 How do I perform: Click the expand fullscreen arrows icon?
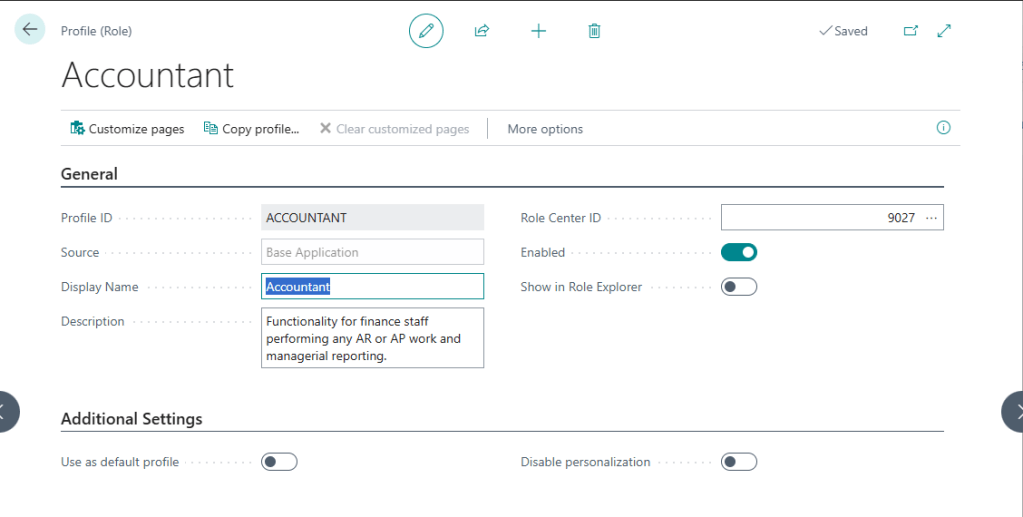click(944, 31)
